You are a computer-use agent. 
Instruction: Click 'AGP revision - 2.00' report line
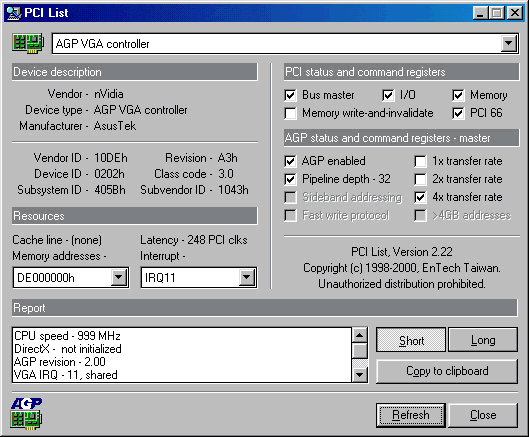[x=60, y=362]
